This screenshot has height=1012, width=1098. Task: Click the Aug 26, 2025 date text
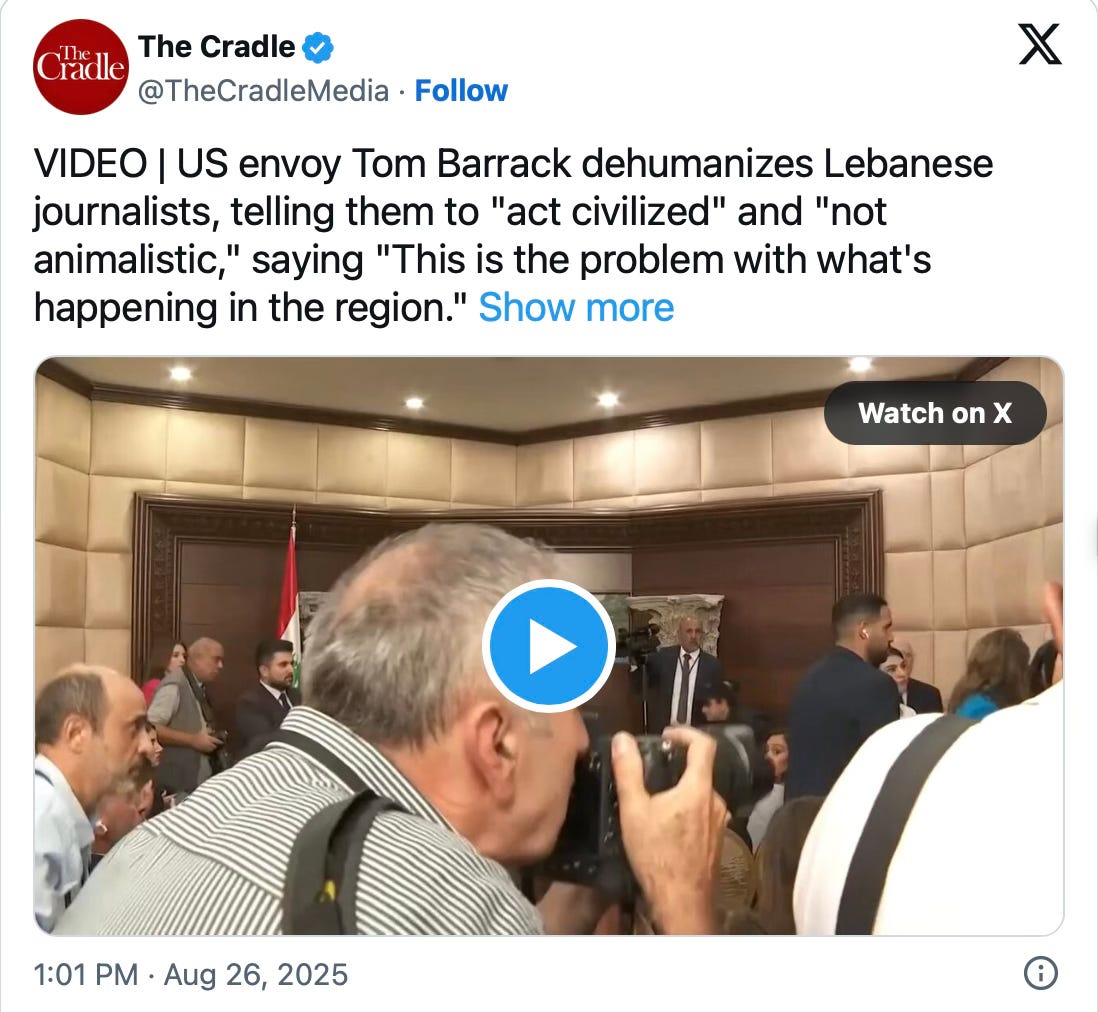256,975
